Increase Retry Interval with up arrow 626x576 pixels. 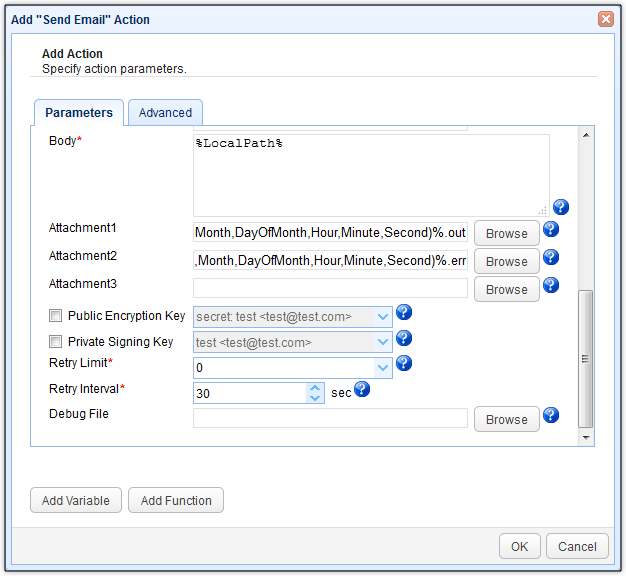(316, 388)
